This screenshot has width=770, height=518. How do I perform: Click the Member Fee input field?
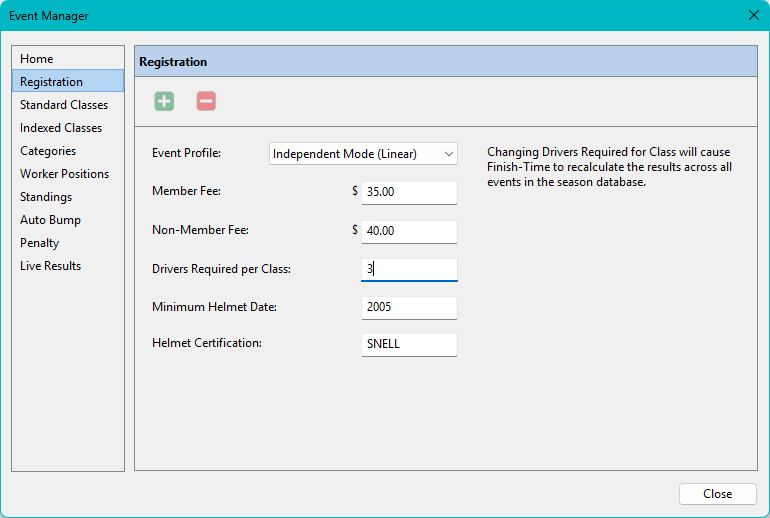(x=409, y=192)
